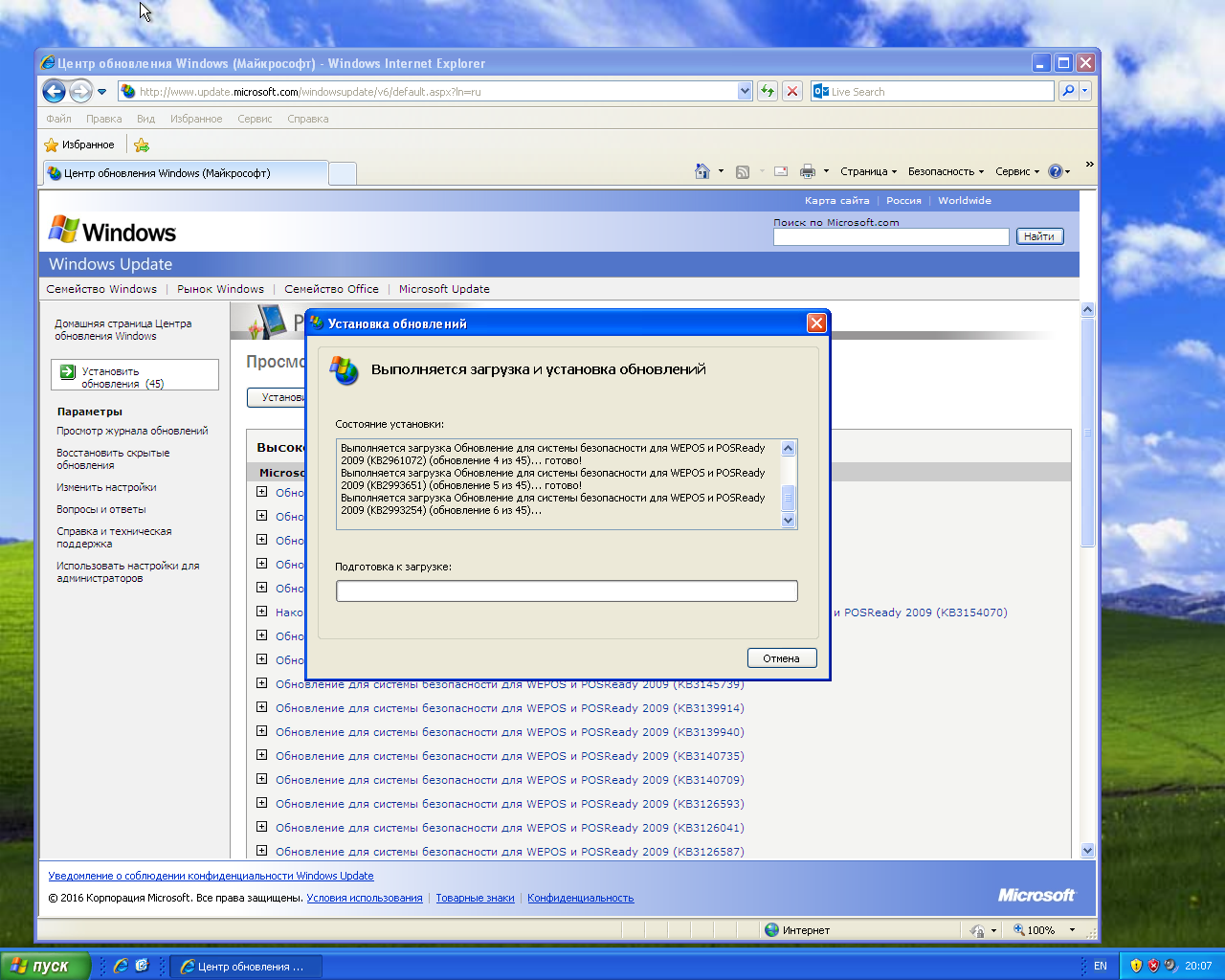
Task: Click the Изменить настройки link
Action: [106, 487]
